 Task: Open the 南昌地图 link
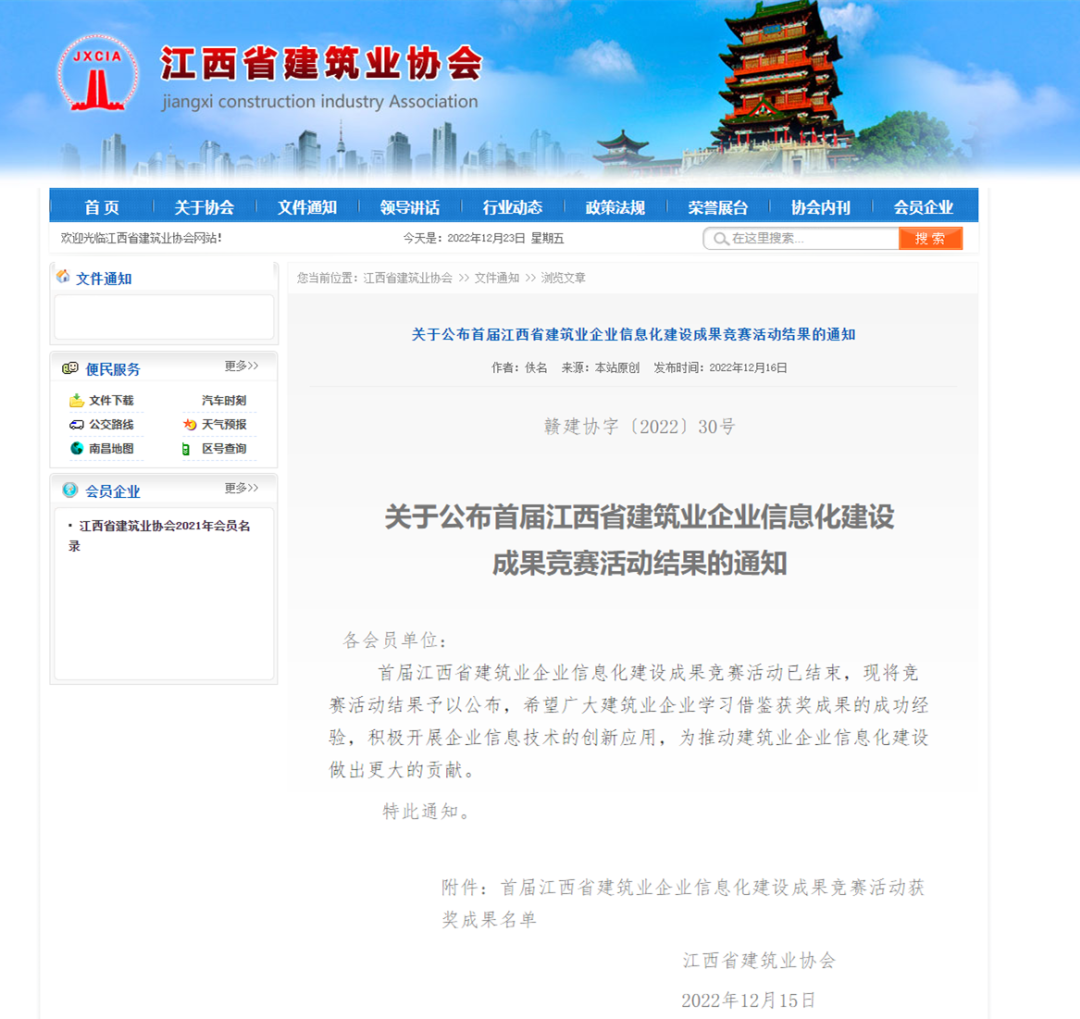coord(111,449)
